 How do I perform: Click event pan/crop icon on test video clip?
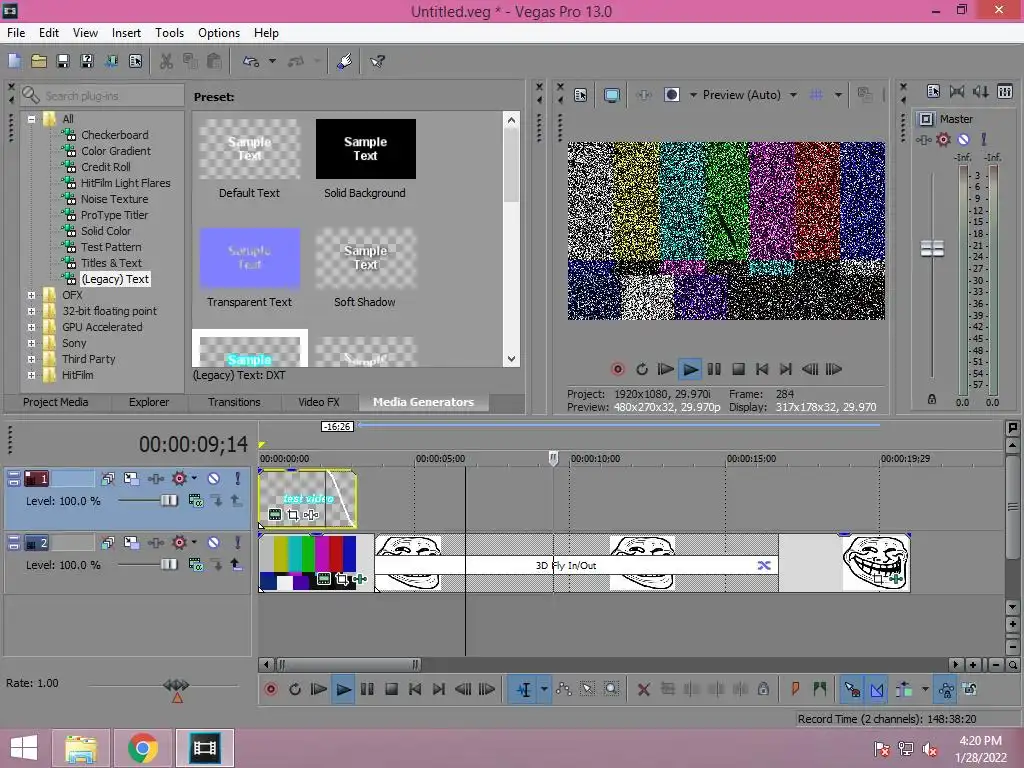[x=293, y=515]
